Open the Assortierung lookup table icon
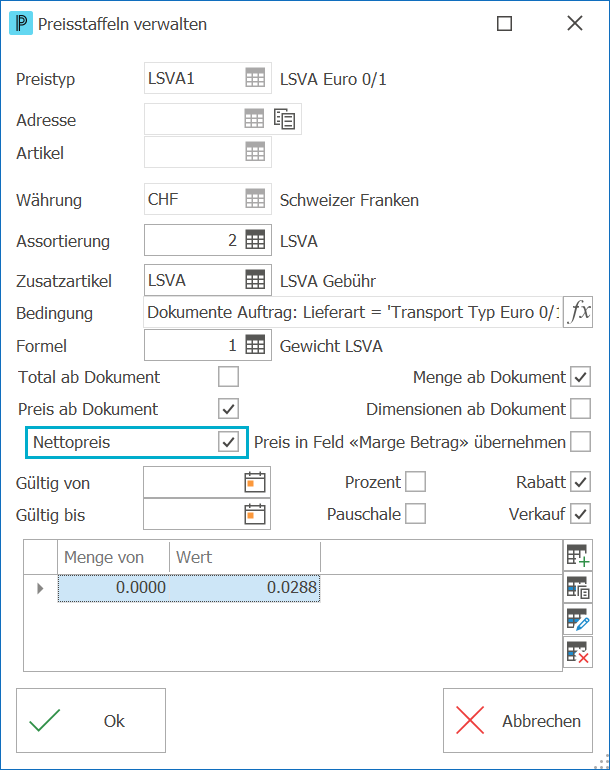 pyautogui.click(x=255, y=240)
